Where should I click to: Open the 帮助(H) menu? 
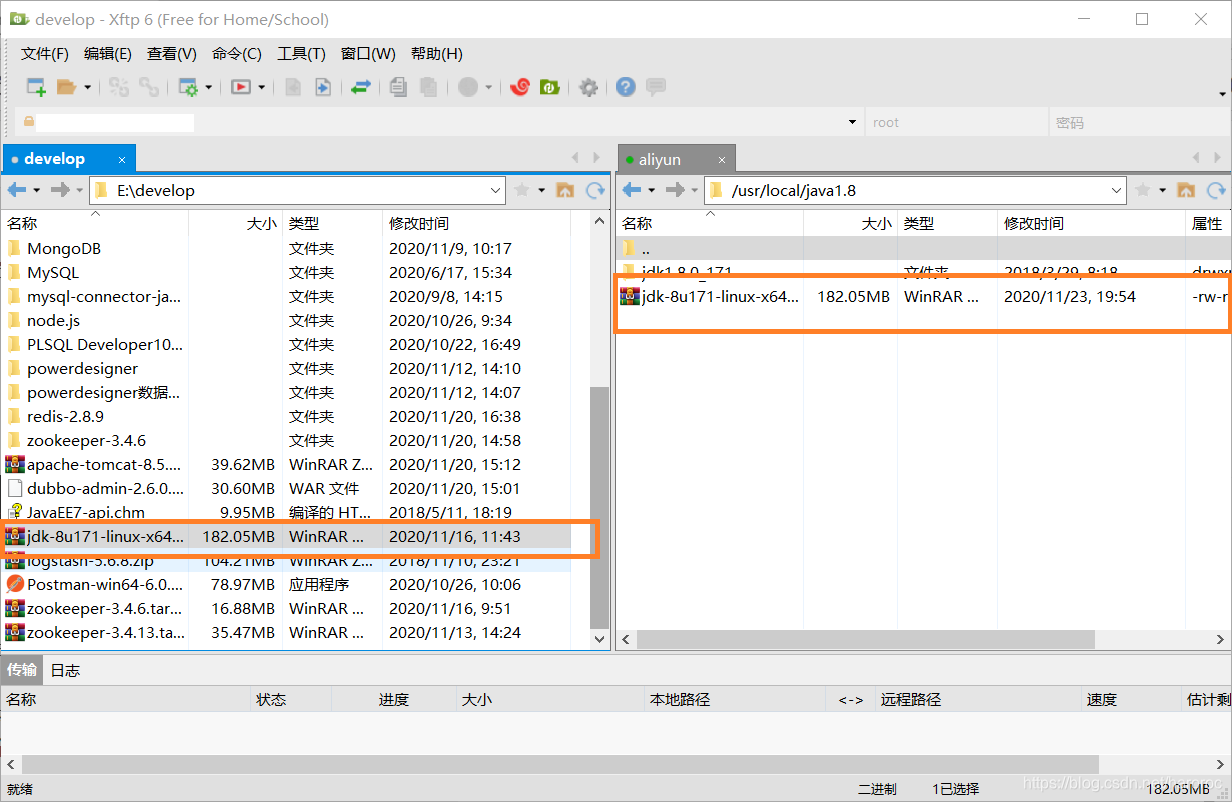[x=437, y=54]
